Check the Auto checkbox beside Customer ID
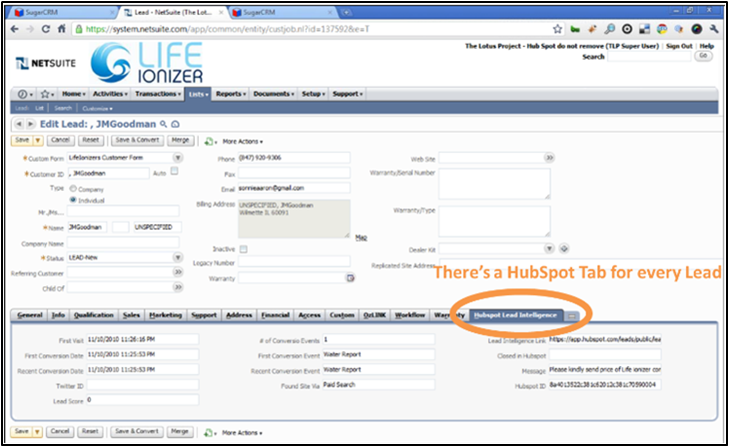 click(x=174, y=172)
